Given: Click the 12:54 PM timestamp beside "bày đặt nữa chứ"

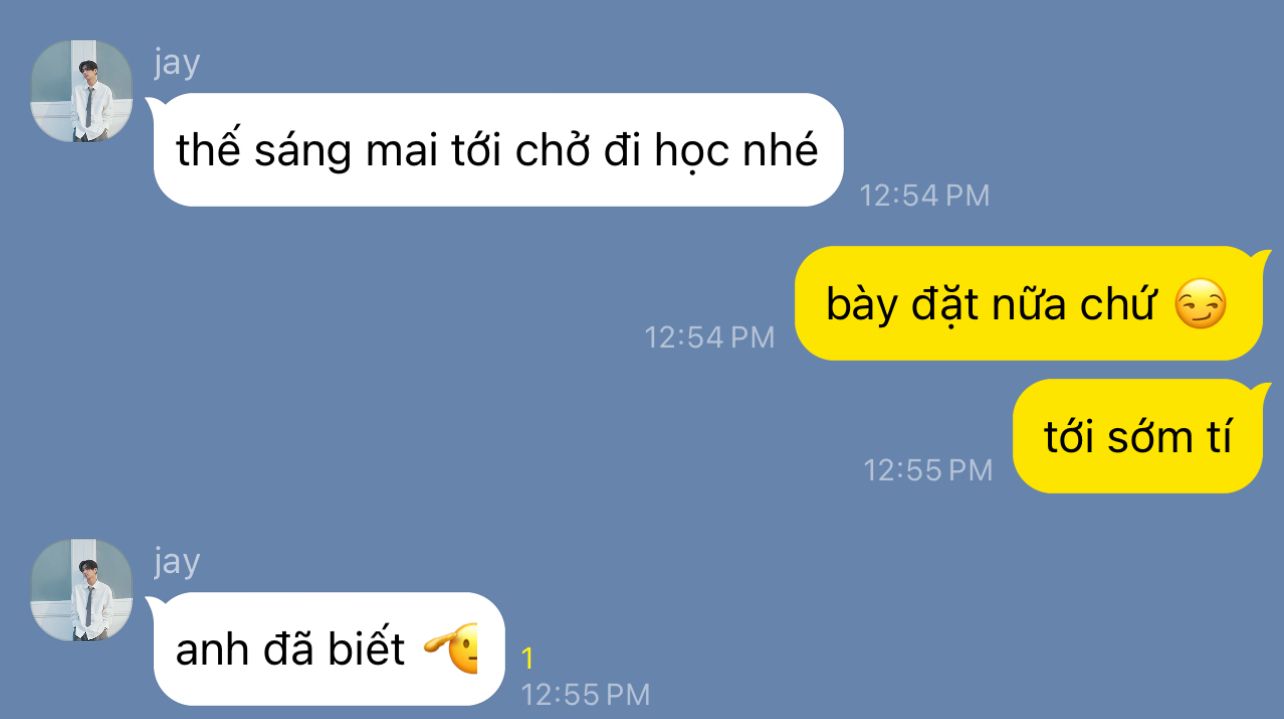Looking at the screenshot, I should 710,337.
